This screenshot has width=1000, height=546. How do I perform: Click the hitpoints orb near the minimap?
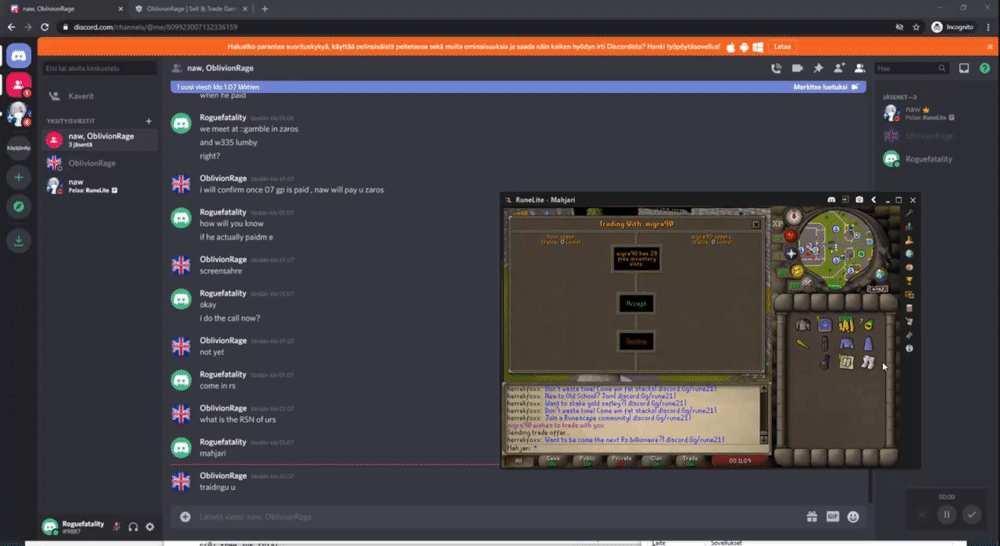pos(790,235)
